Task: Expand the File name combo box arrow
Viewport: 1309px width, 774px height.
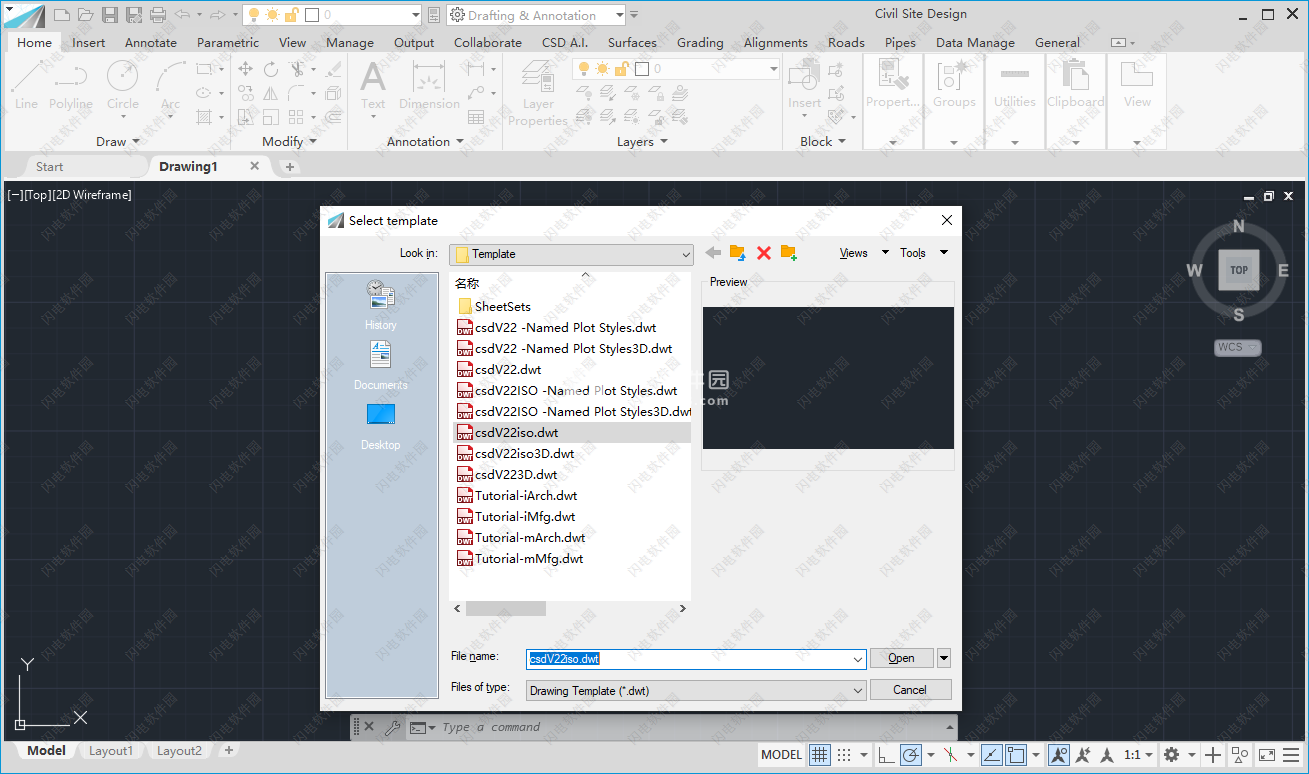Action: point(858,659)
